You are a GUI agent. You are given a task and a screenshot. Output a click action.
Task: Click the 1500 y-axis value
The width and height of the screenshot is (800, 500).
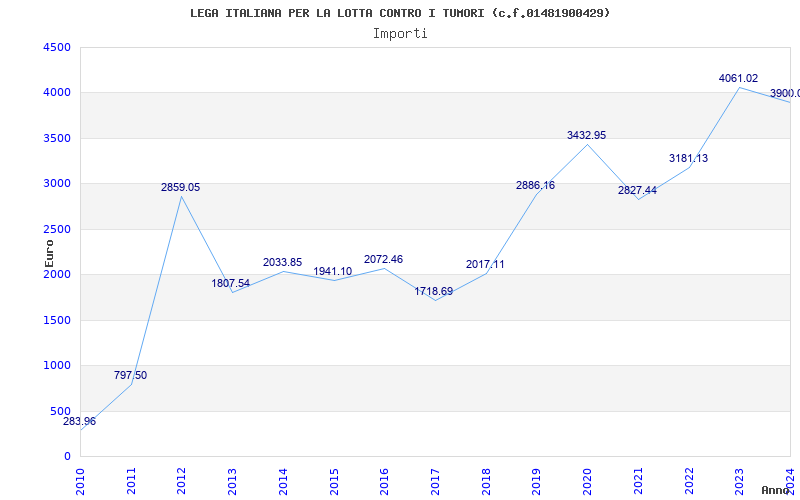tap(57, 320)
